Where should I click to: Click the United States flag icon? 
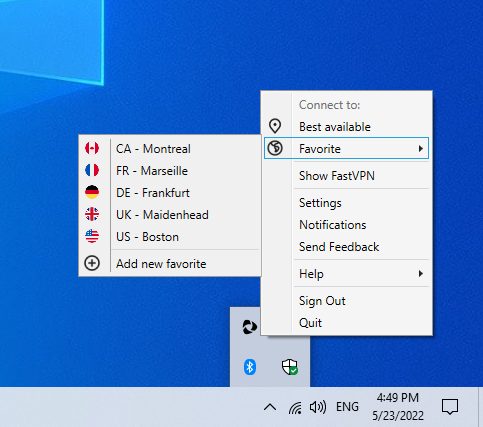[92, 236]
